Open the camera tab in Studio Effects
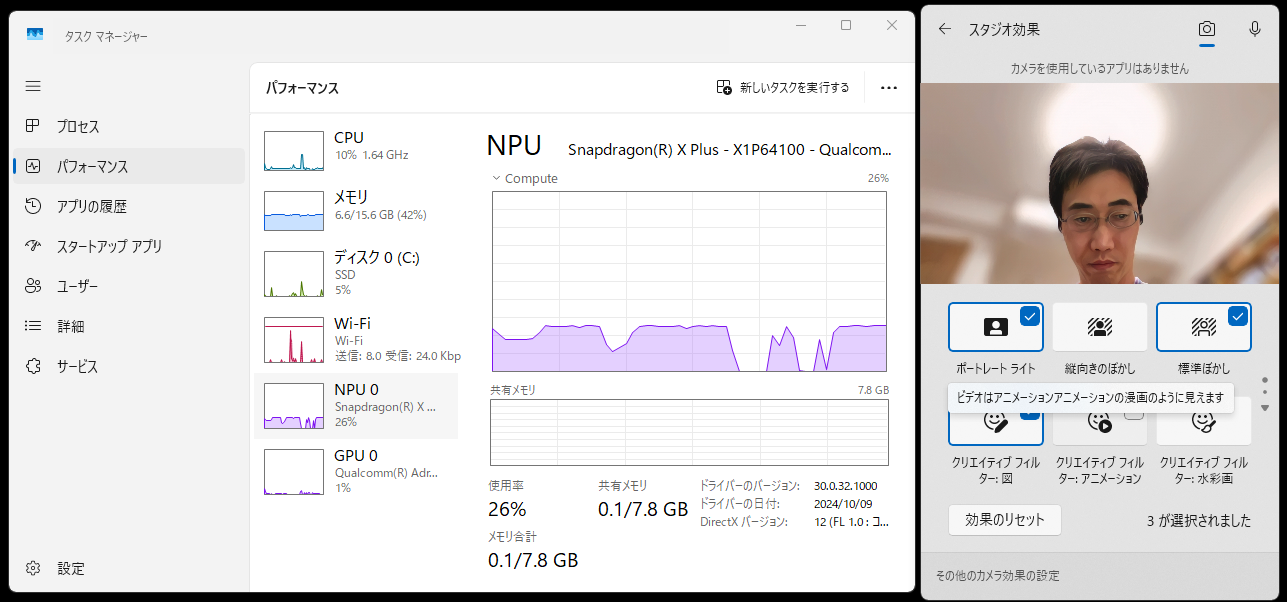 click(x=1207, y=29)
